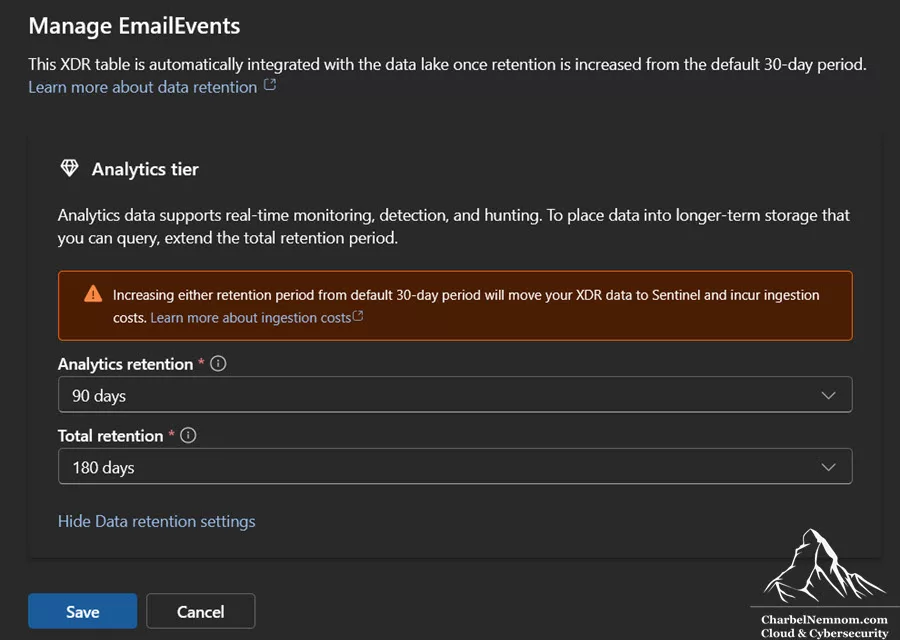Show info tooltip for Analytics retention
This screenshot has height=640, width=900.
tap(218, 363)
